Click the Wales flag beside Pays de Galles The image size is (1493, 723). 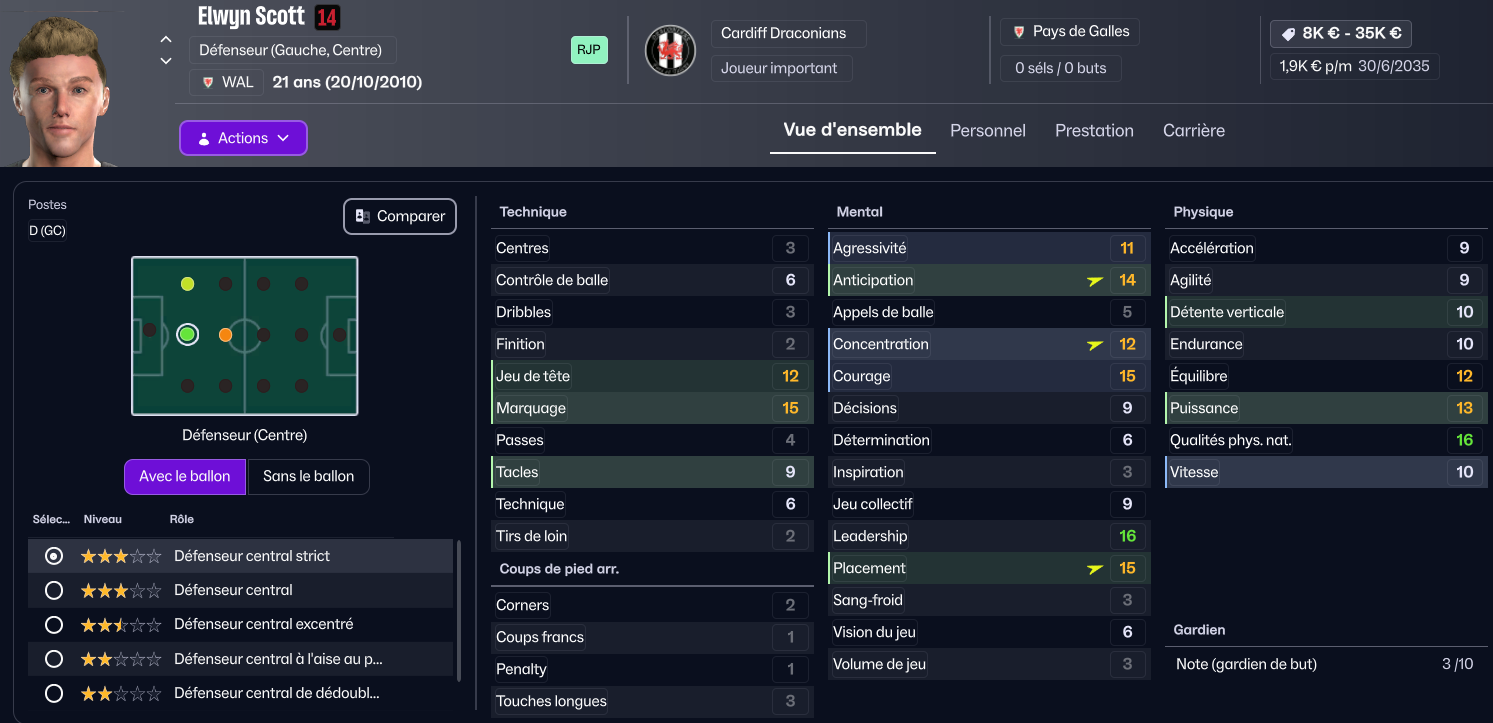[x=1019, y=32]
